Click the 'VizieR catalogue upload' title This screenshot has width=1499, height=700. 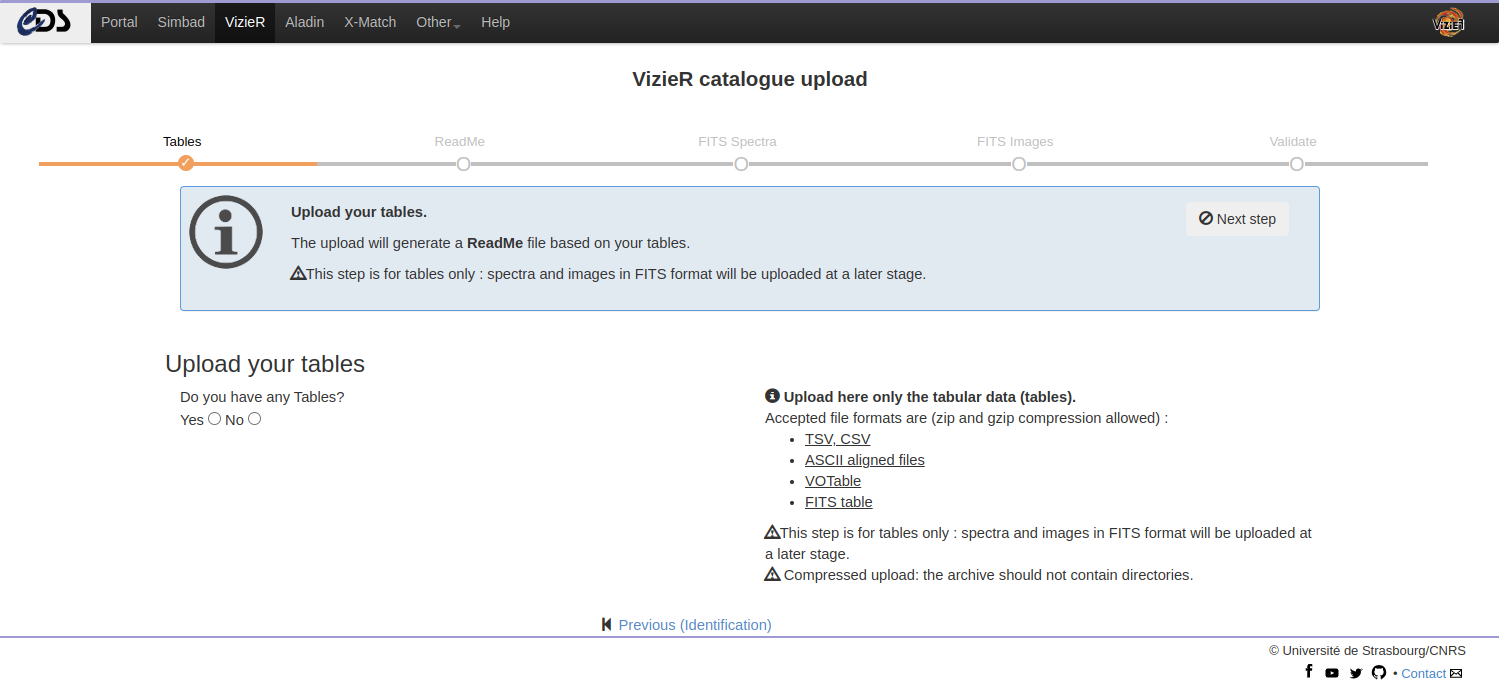(750, 79)
